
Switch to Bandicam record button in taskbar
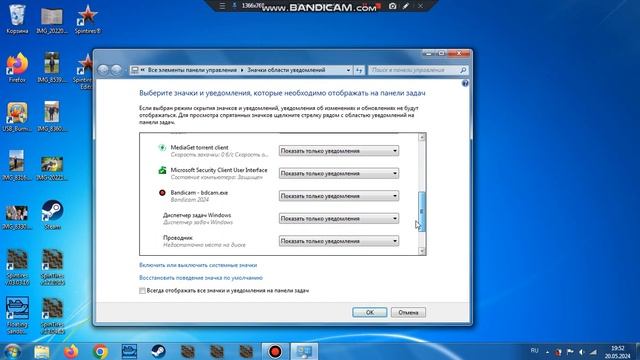275,351
